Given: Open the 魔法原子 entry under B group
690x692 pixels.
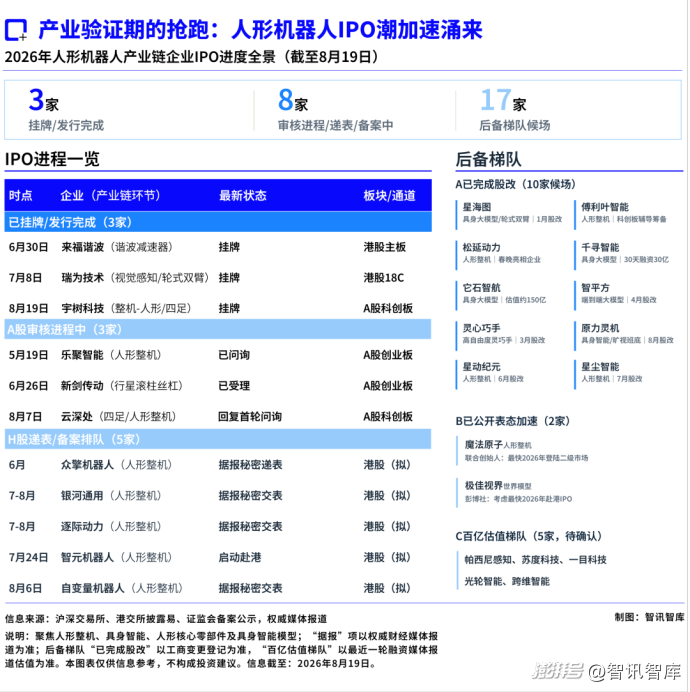Looking at the screenshot, I should (x=525, y=451).
